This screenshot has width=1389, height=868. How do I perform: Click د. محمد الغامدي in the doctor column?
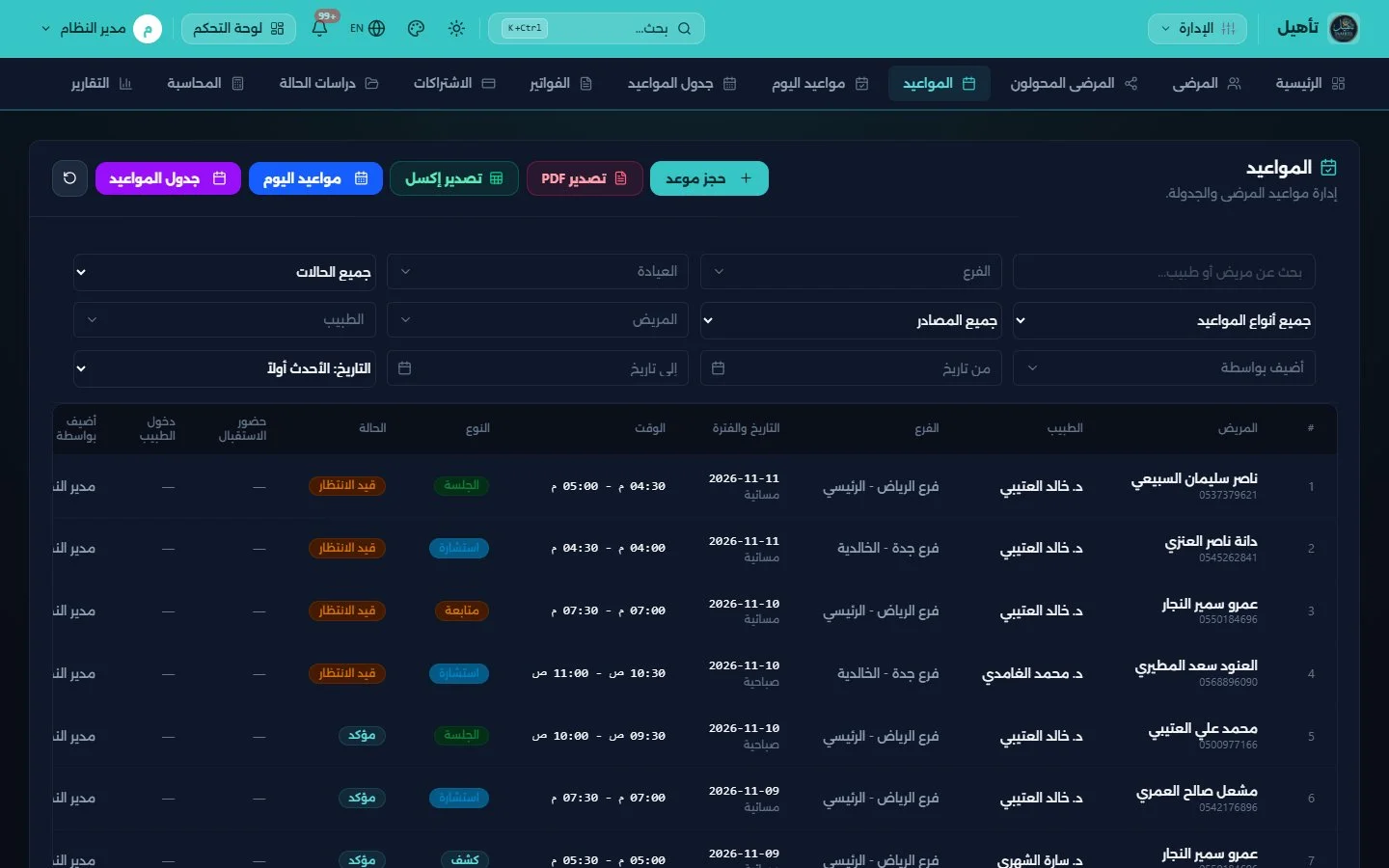coord(1032,674)
